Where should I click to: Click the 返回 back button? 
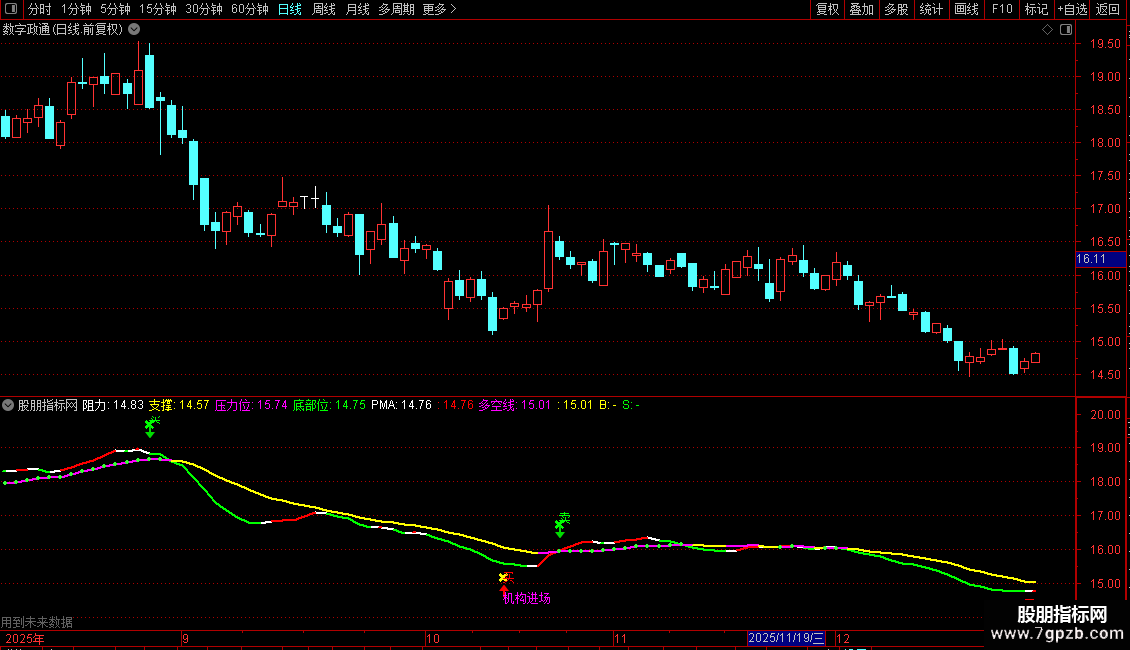click(1108, 9)
